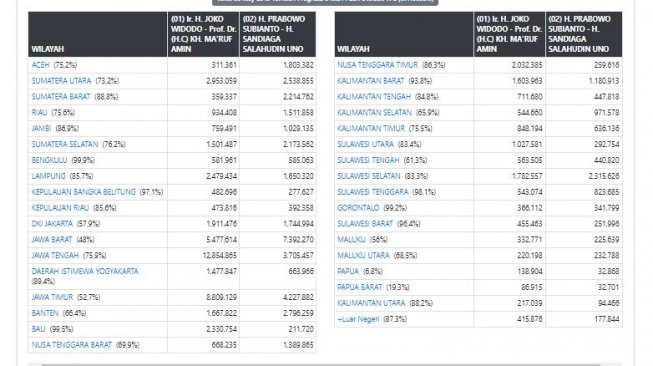
Task: Click right table Prabowo Subianto column header
Action: click(584, 34)
